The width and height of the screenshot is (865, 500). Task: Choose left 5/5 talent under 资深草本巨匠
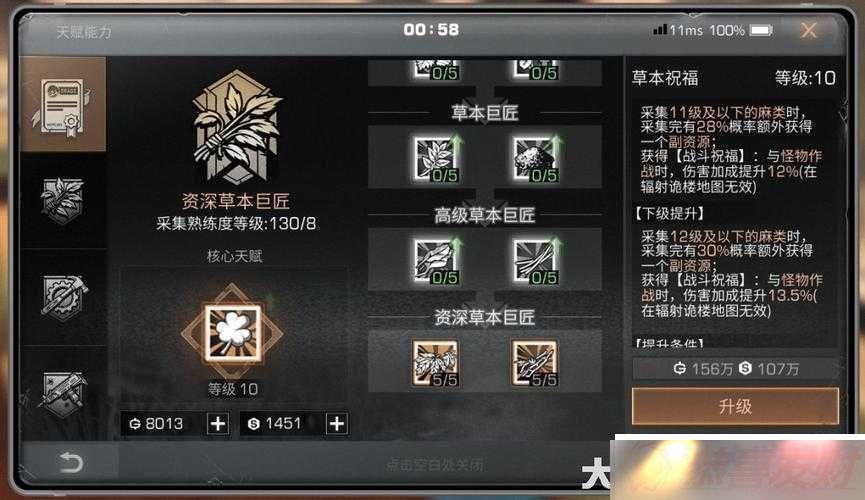436,363
